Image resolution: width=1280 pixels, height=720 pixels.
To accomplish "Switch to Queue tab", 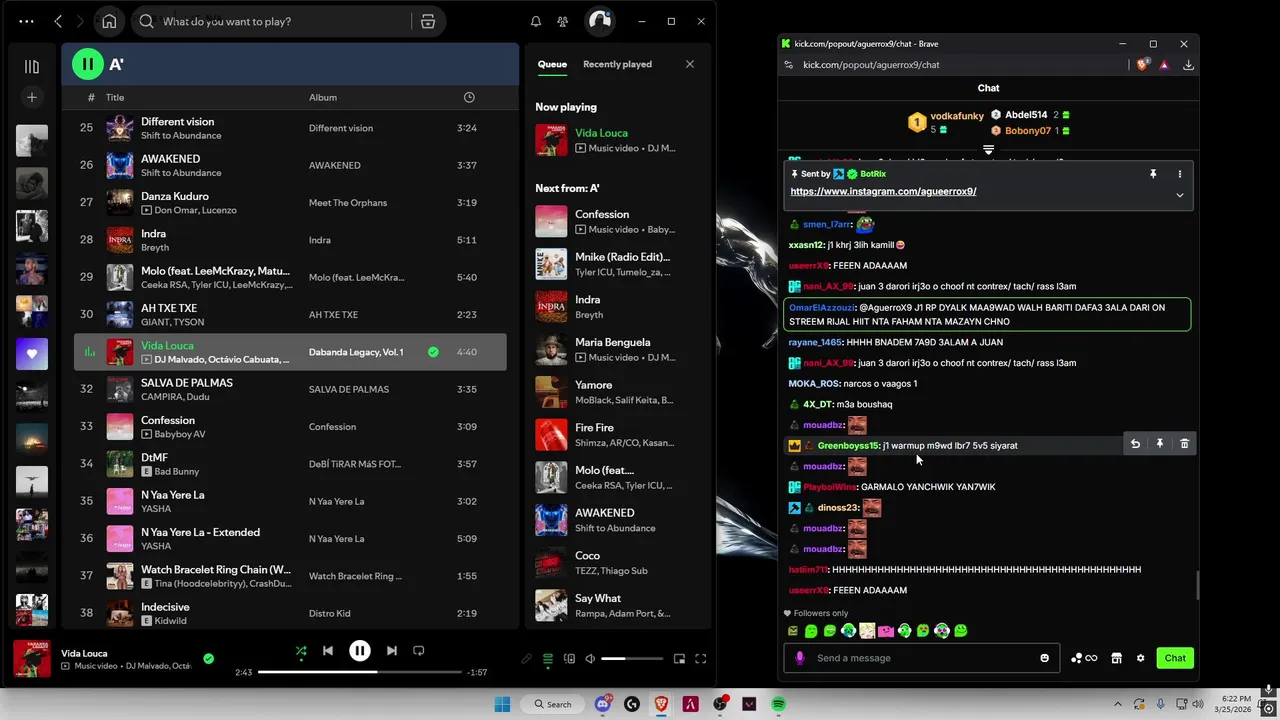I will click(x=552, y=64).
